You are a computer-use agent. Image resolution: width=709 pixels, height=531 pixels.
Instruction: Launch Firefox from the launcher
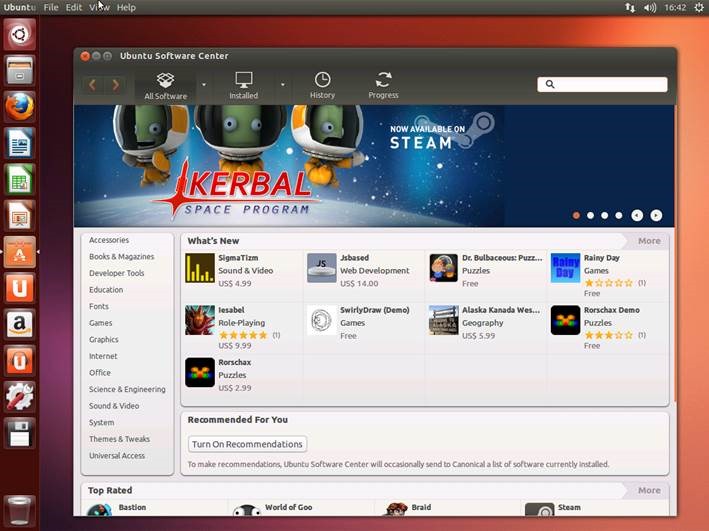click(x=19, y=107)
